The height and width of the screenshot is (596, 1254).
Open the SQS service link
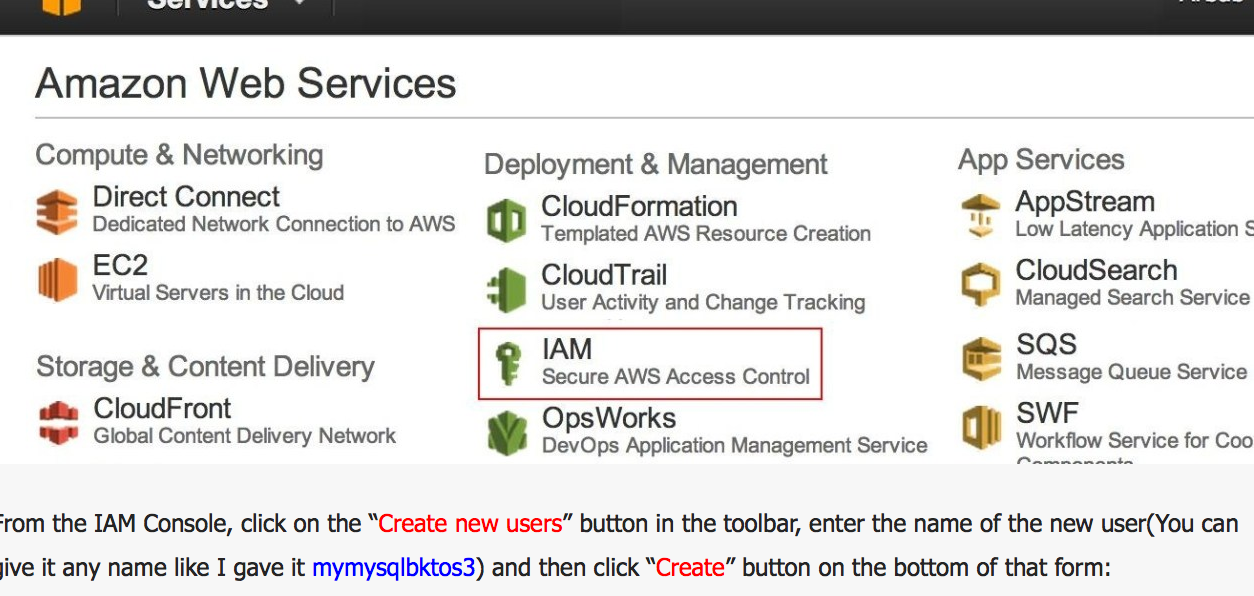click(1046, 344)
